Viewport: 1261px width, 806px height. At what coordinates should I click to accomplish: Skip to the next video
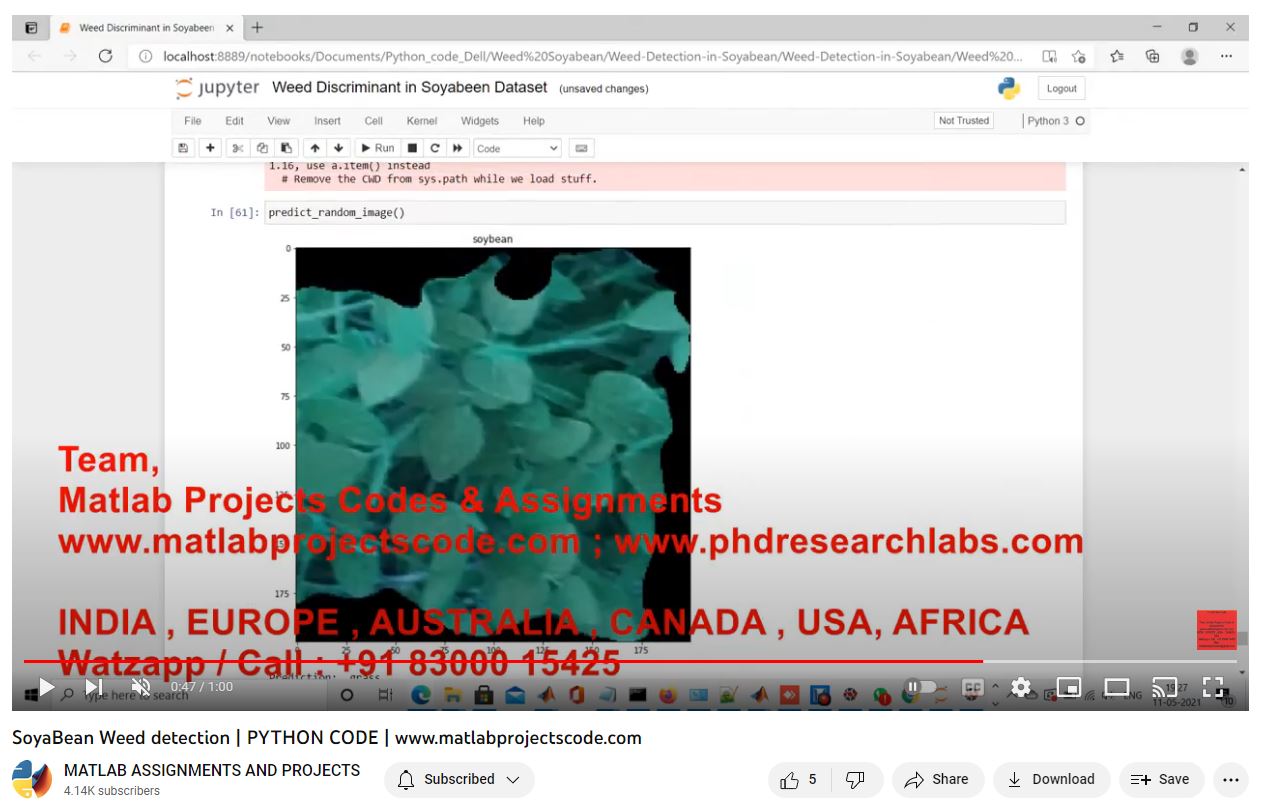pos(93,687)
